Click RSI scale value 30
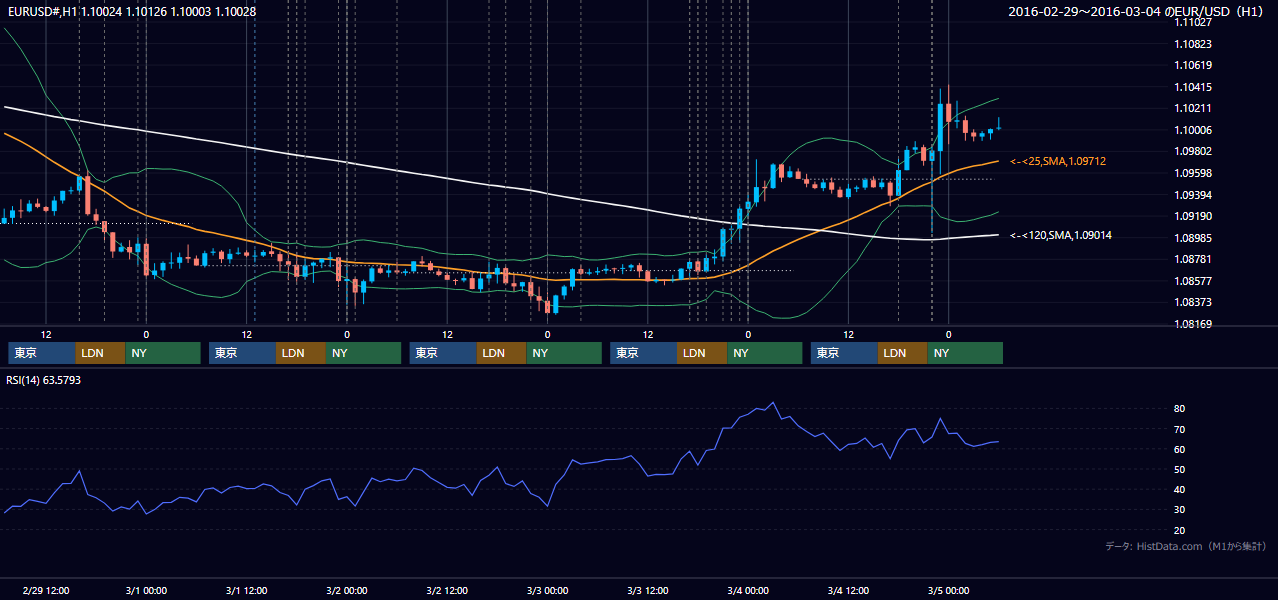The height and width of the screenshot is (600, 1278). (1180, 510)
